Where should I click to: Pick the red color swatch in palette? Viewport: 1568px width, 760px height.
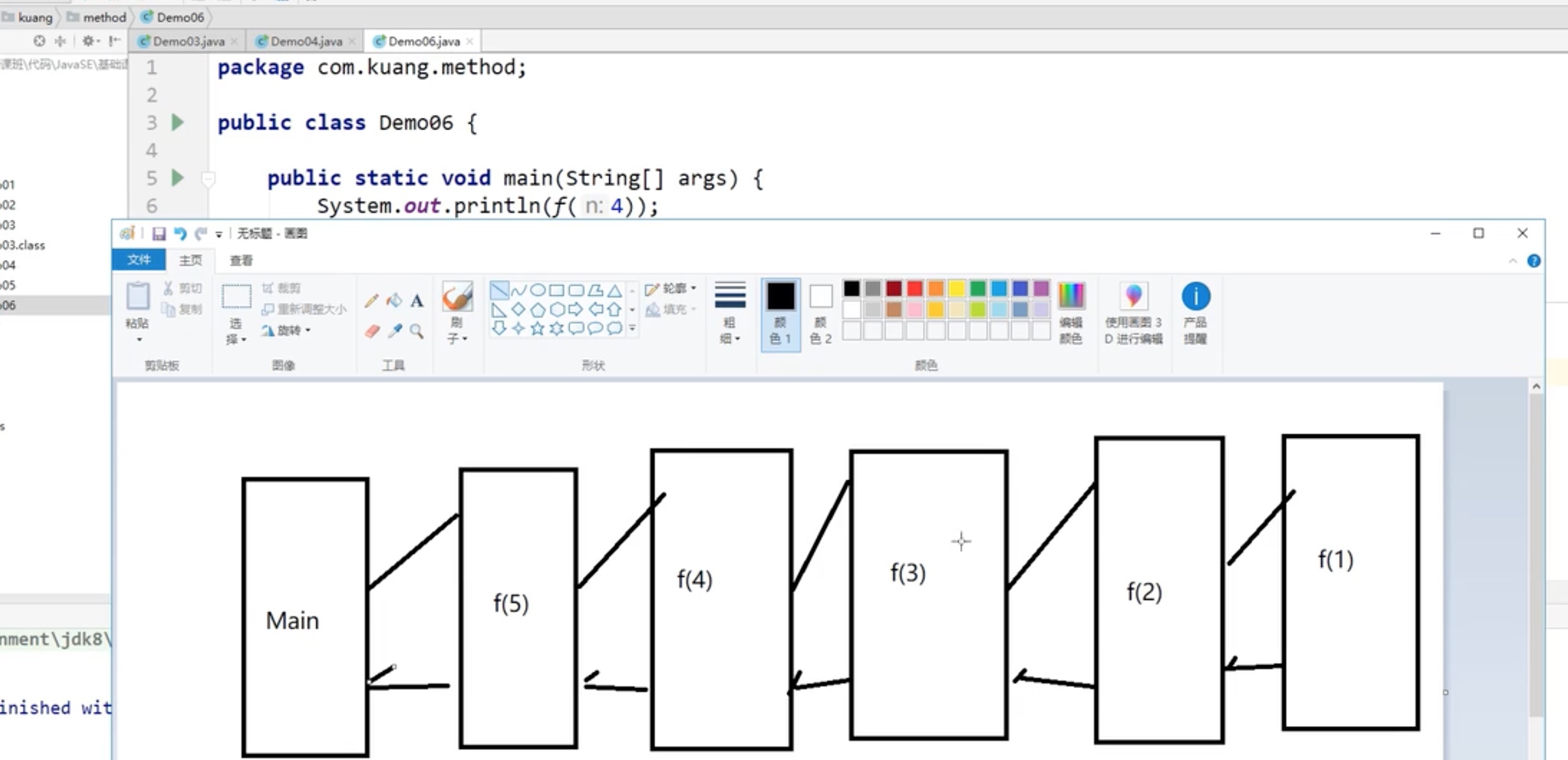tap(914, 289)
